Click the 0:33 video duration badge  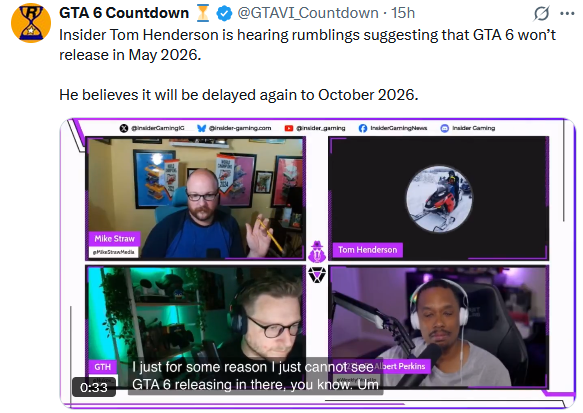(94, 387)
